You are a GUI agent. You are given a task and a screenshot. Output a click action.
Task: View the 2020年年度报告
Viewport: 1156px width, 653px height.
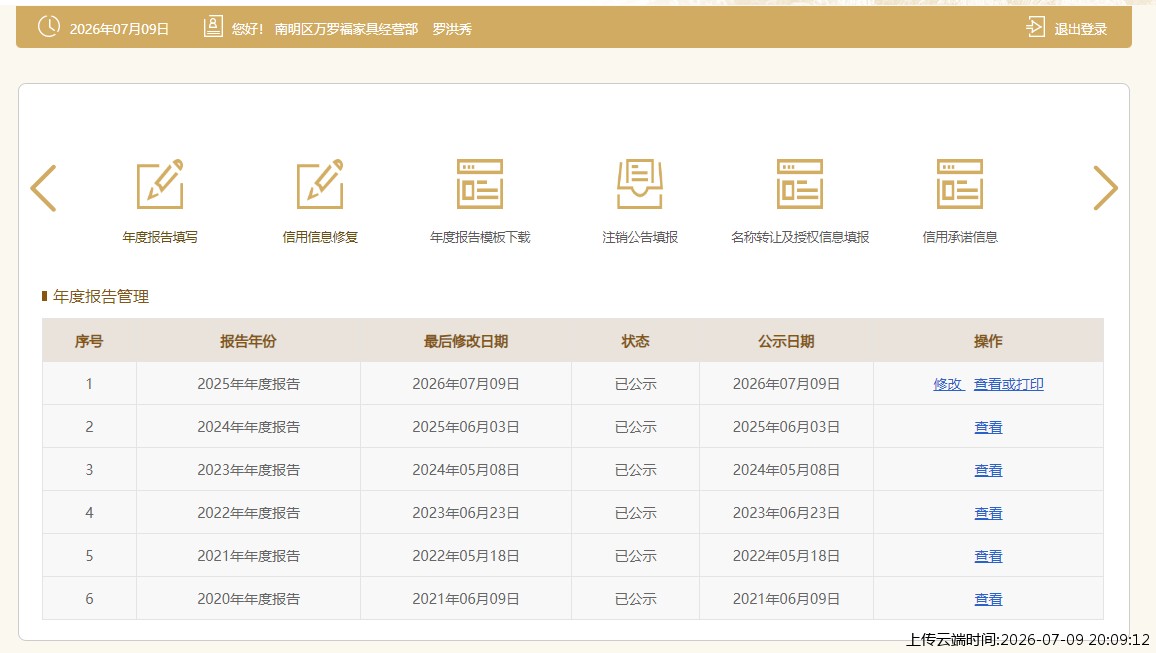pyautogui.click(x=988, y=599)
